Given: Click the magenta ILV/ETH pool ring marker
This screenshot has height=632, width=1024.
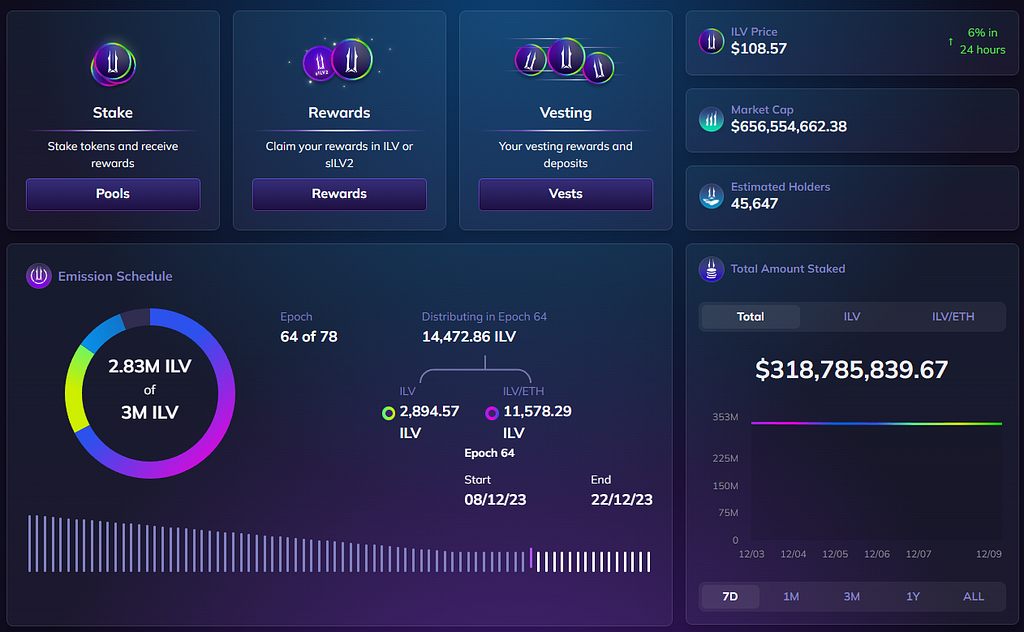Looking at the screenshot, I should (492, 413).
